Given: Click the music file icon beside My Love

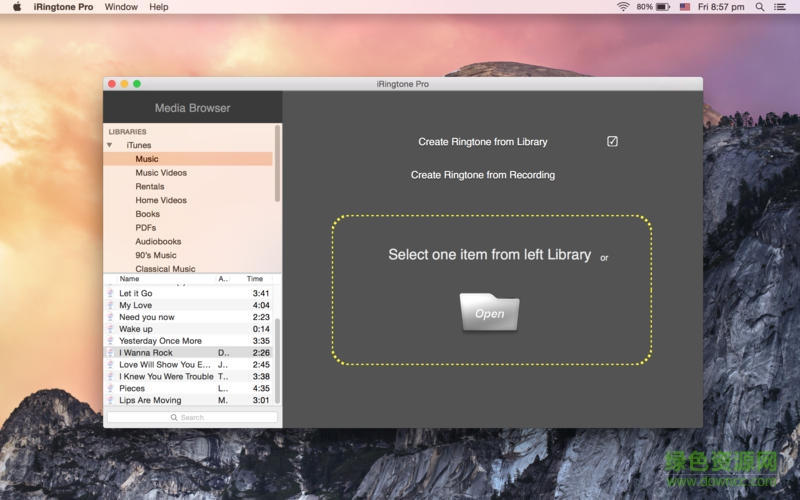Looking at the screenshot, I should 110,305.
